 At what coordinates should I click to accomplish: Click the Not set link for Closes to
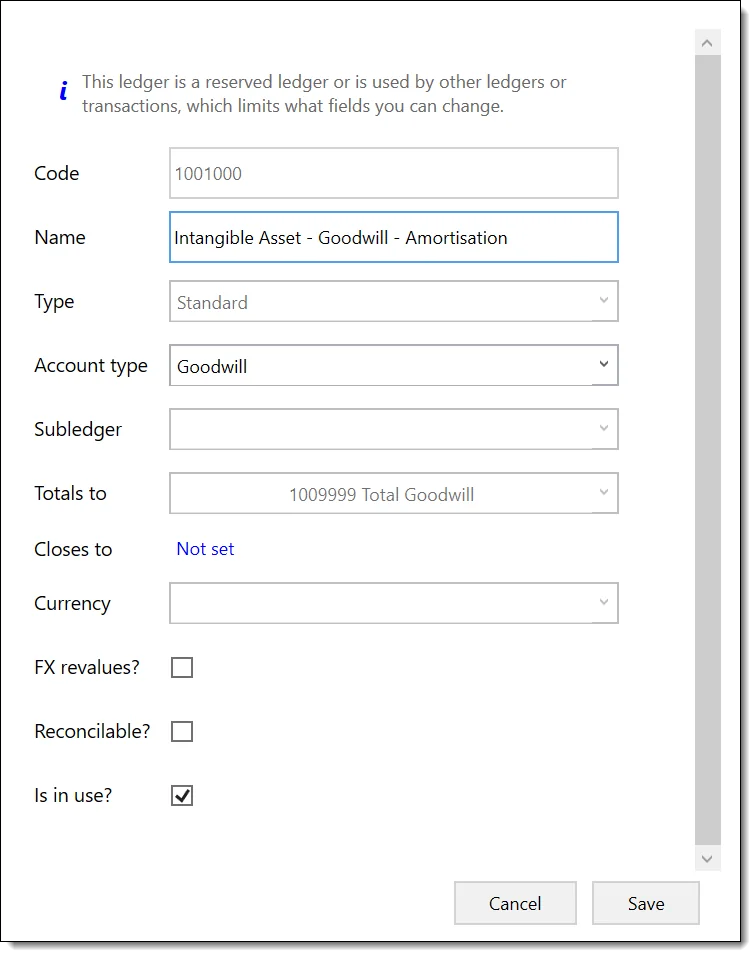(x=205, y=549)
